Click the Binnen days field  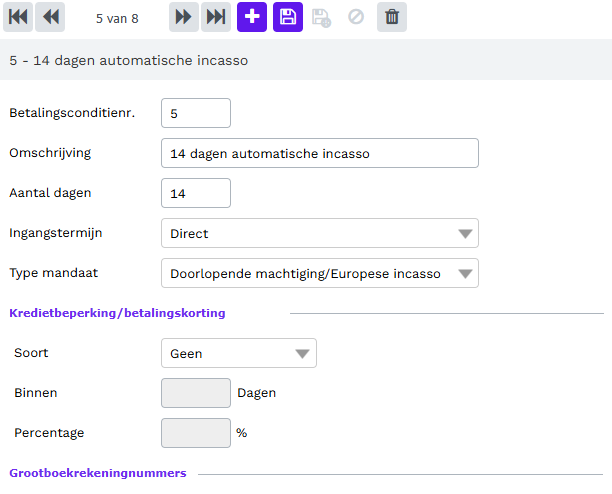196,393
